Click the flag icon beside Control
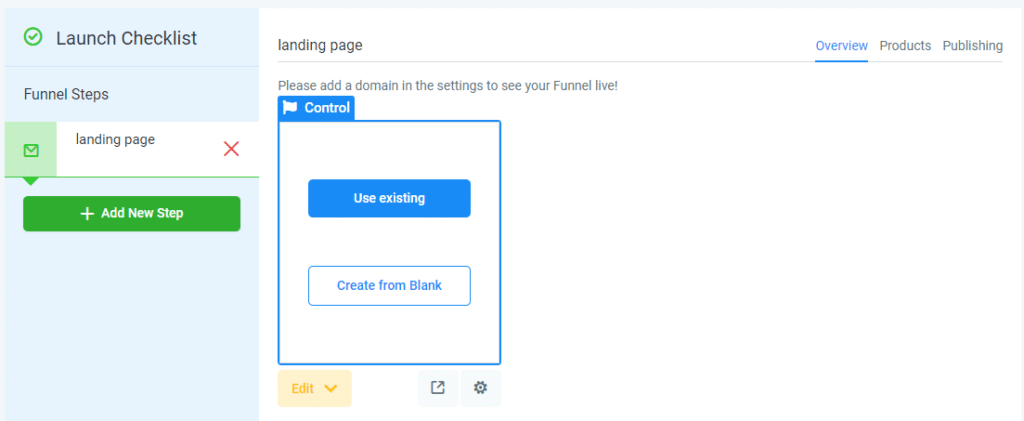Image resolution: width=1024 pixels, height=421 pixels. pos(291,108)
